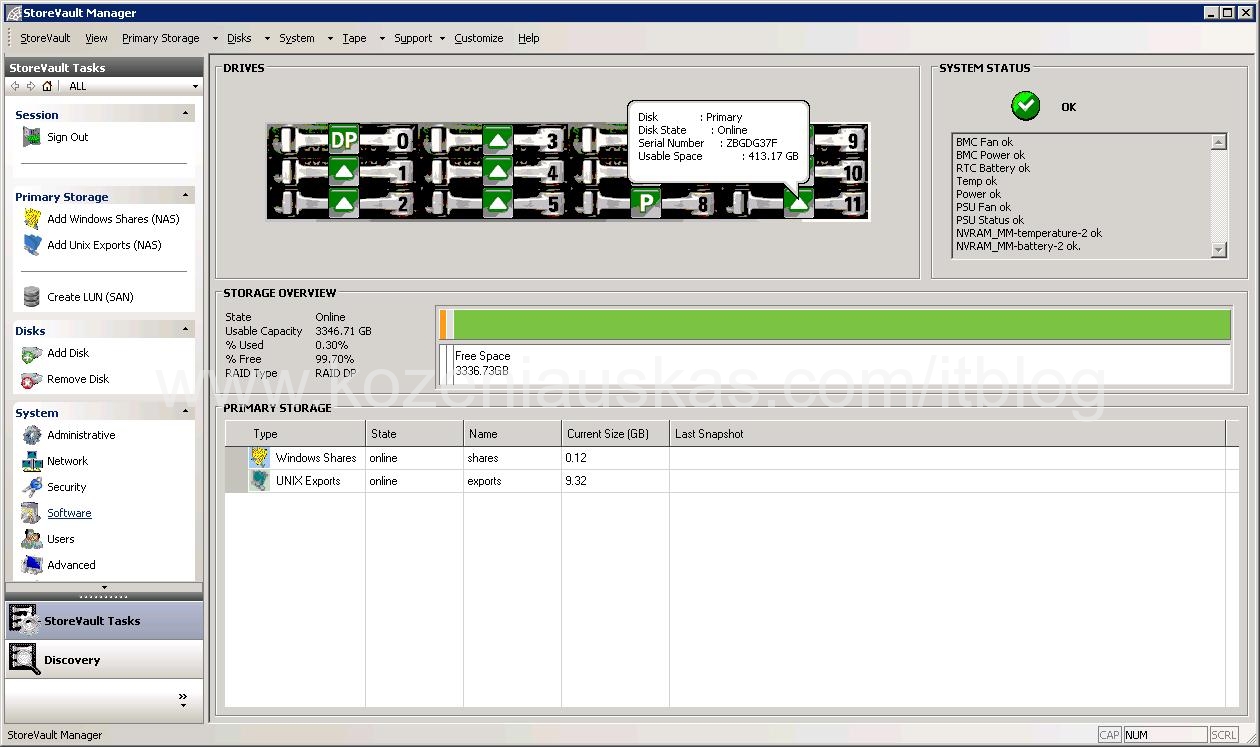Click the Remove Disk label

[78, 379]
